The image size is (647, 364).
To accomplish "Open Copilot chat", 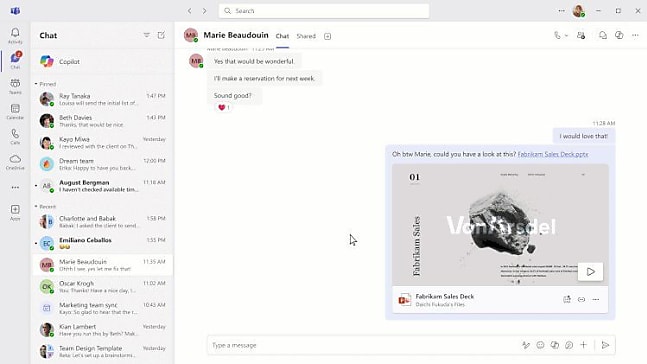I will 102,61.
